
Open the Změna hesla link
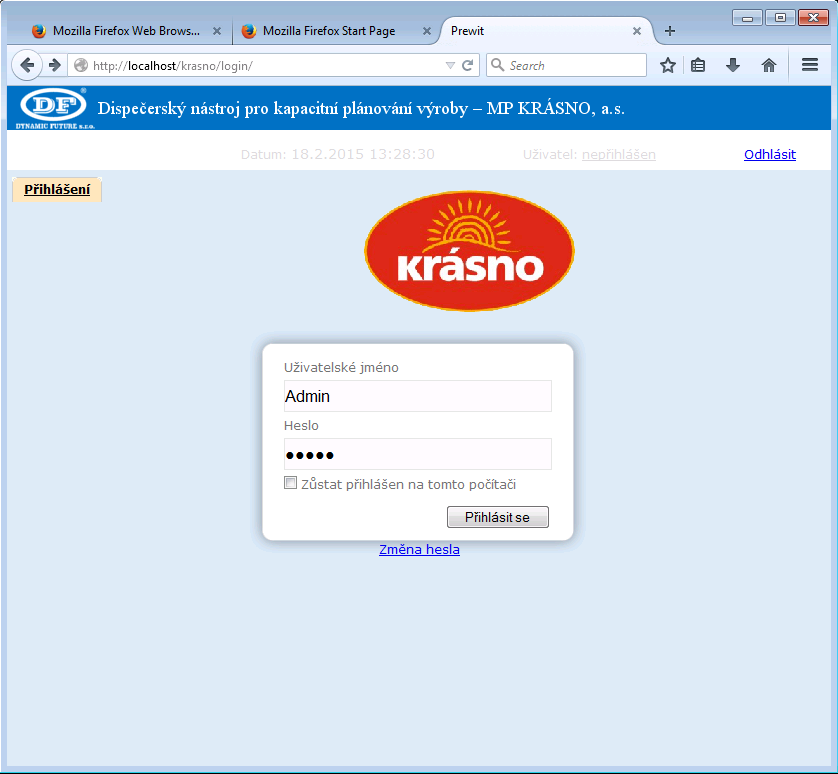(419, 549)
